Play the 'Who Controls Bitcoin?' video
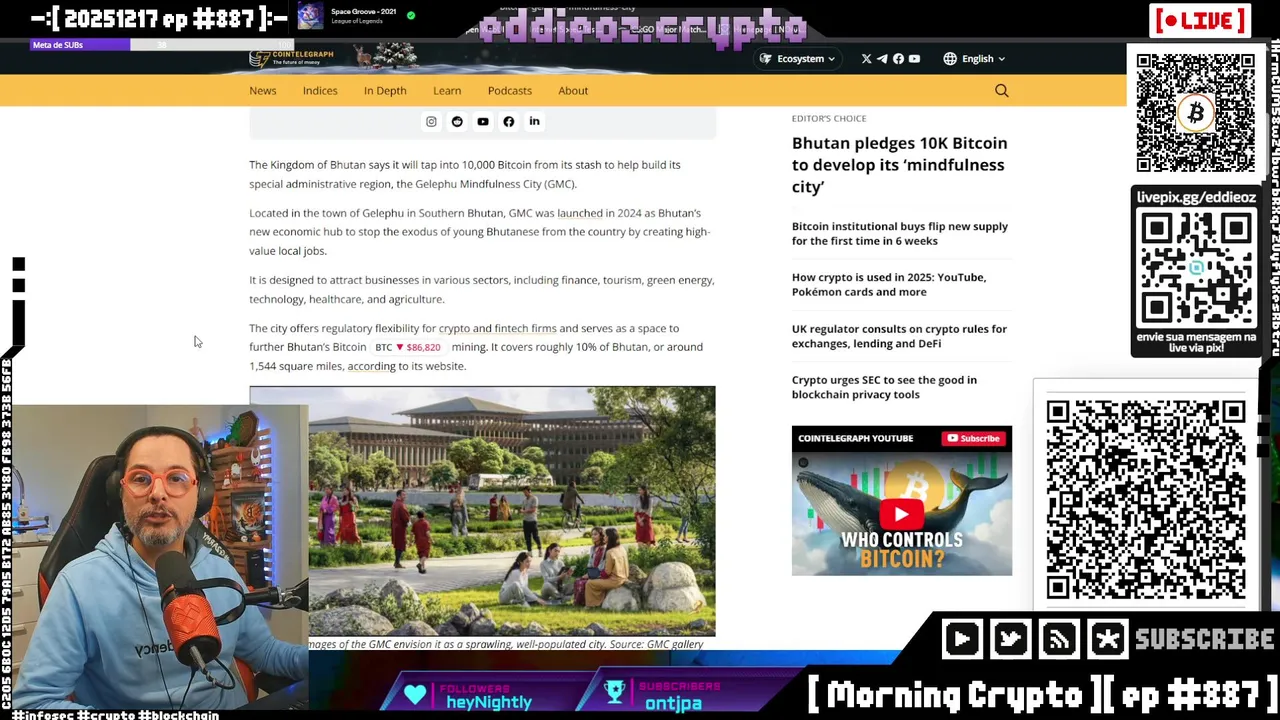Image resolution: width=1280 pixels, height=720 pixels. [x=901, y=515]
